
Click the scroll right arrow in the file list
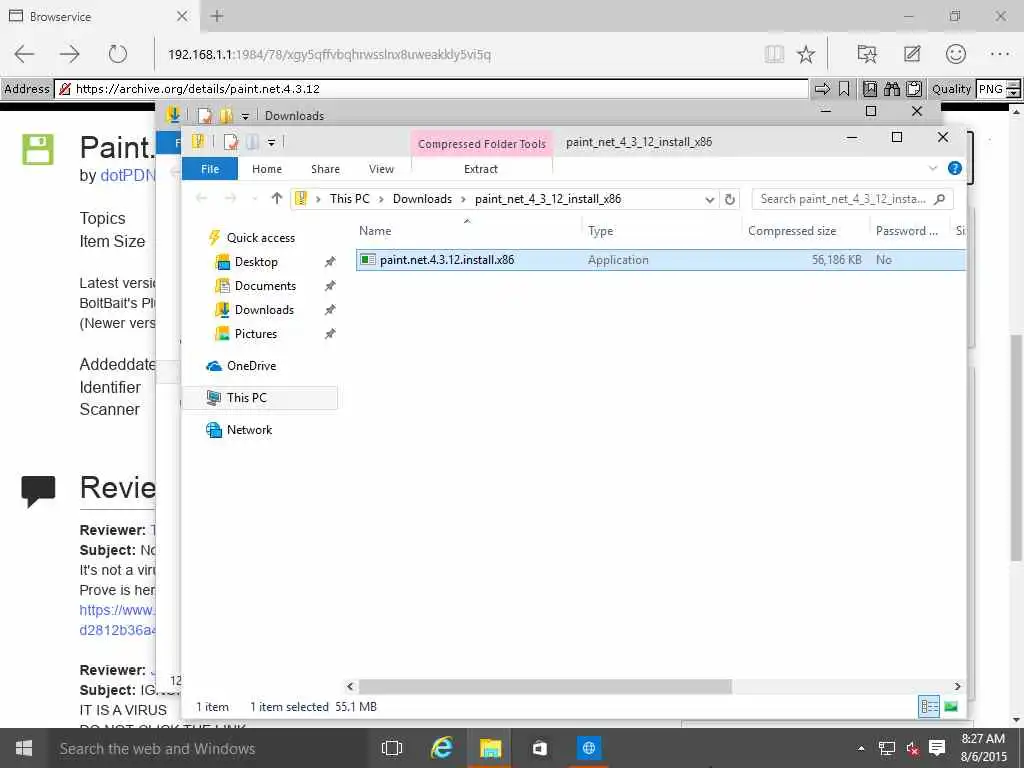click(x=957, y=686)
